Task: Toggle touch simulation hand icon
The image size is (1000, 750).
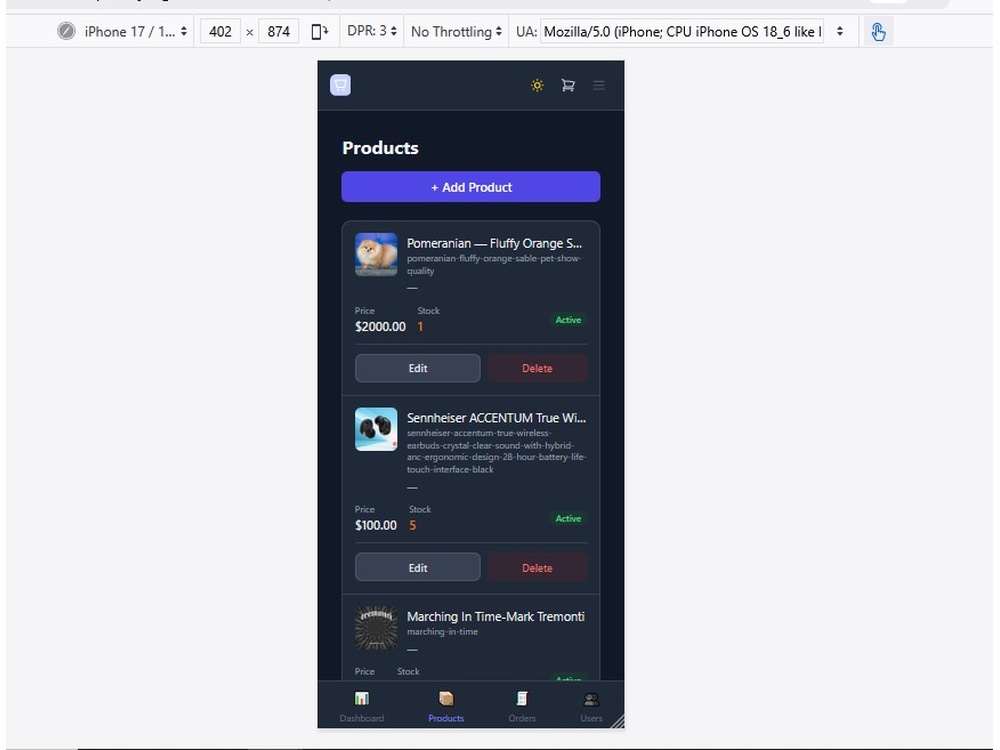Action: (x=878, y=31)
